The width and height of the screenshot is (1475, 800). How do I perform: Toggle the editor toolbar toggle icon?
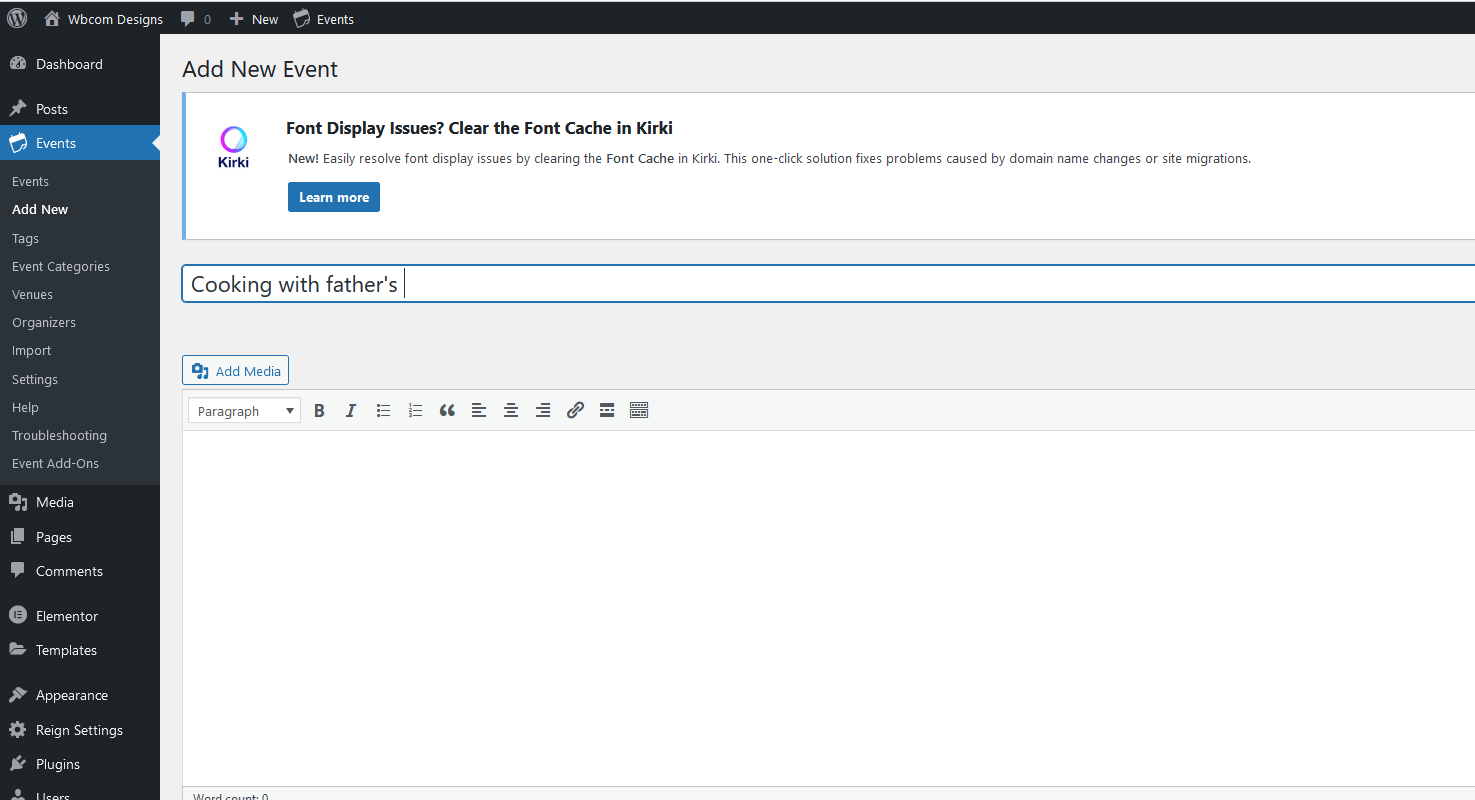(x=639, y=411)
